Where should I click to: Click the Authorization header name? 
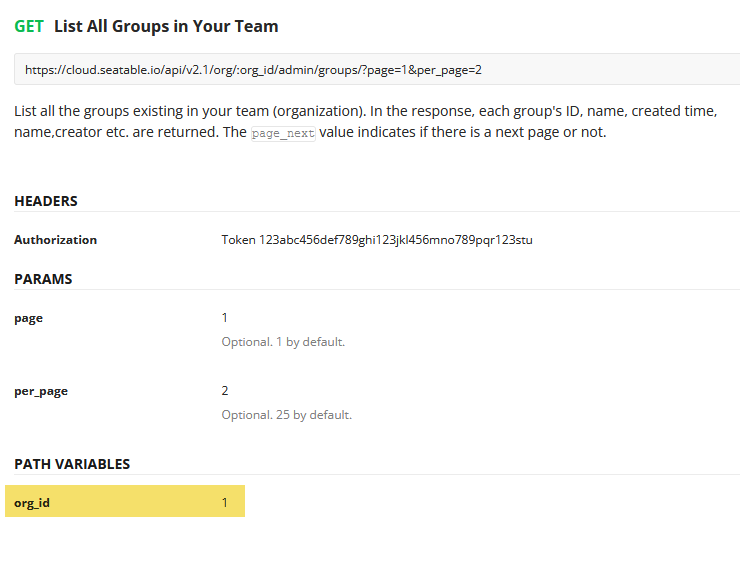pyautogui.click(x=55, y=240)
